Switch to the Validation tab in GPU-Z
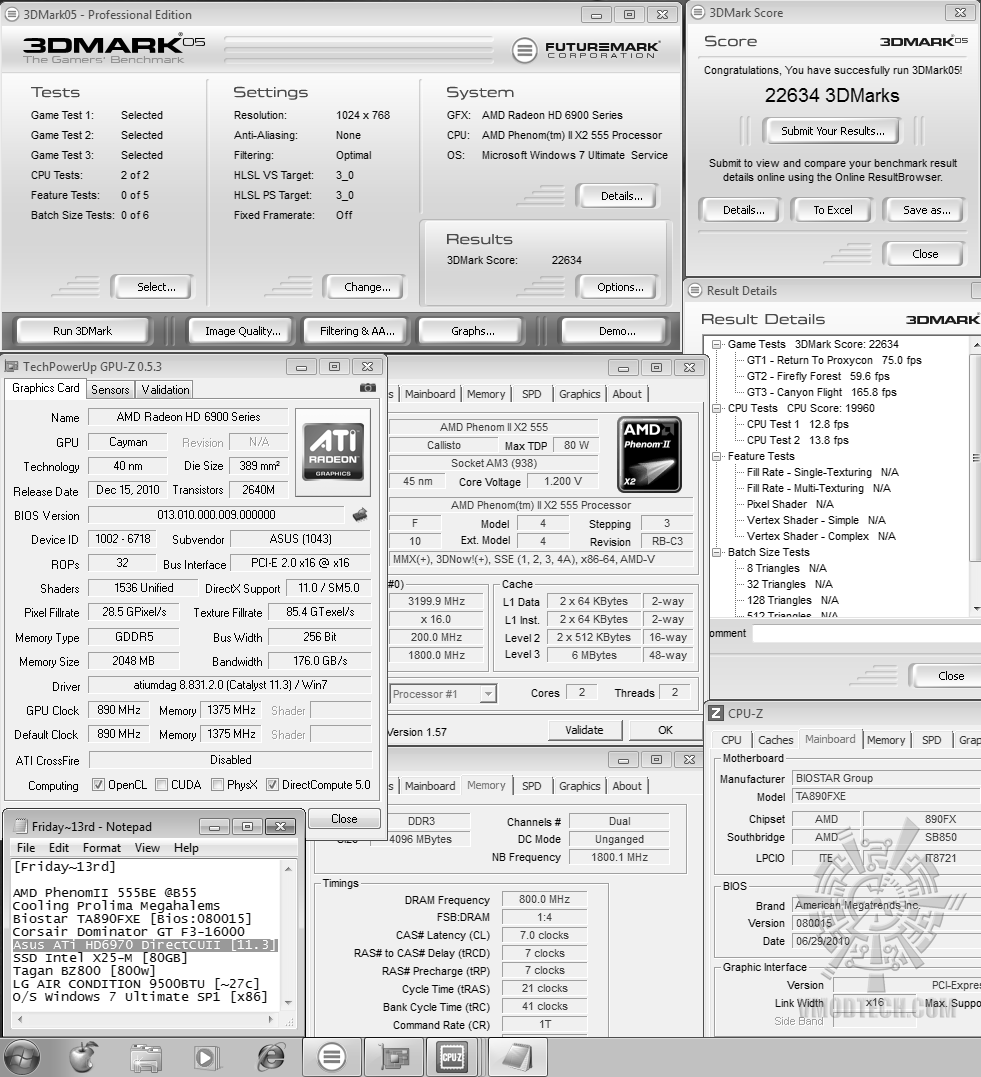 [x=165, y=389]
